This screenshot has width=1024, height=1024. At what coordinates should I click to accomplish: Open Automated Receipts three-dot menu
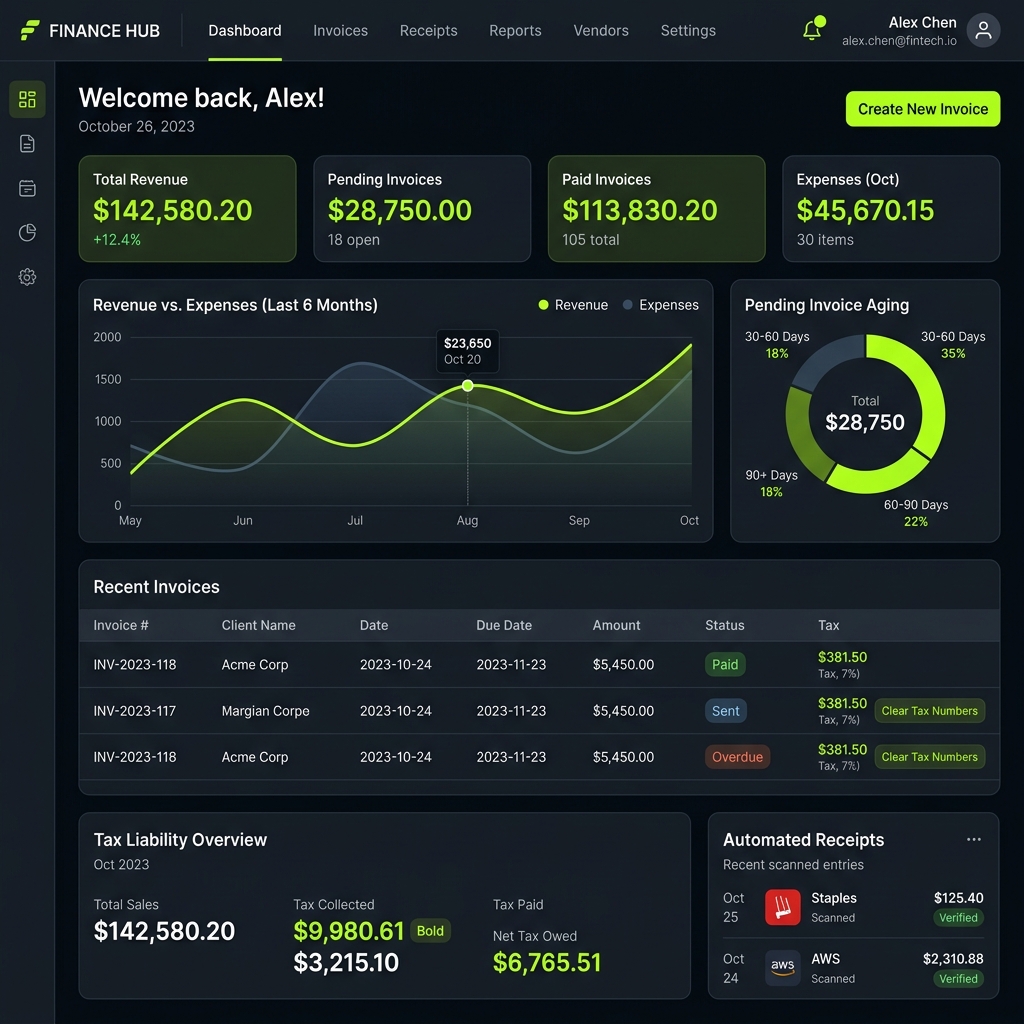tap(973, 839)
